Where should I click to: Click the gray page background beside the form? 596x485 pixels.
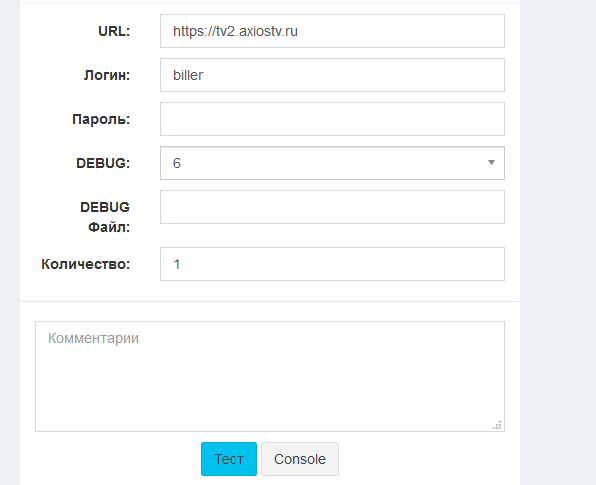pyautogui.click(x=558, y=242)
